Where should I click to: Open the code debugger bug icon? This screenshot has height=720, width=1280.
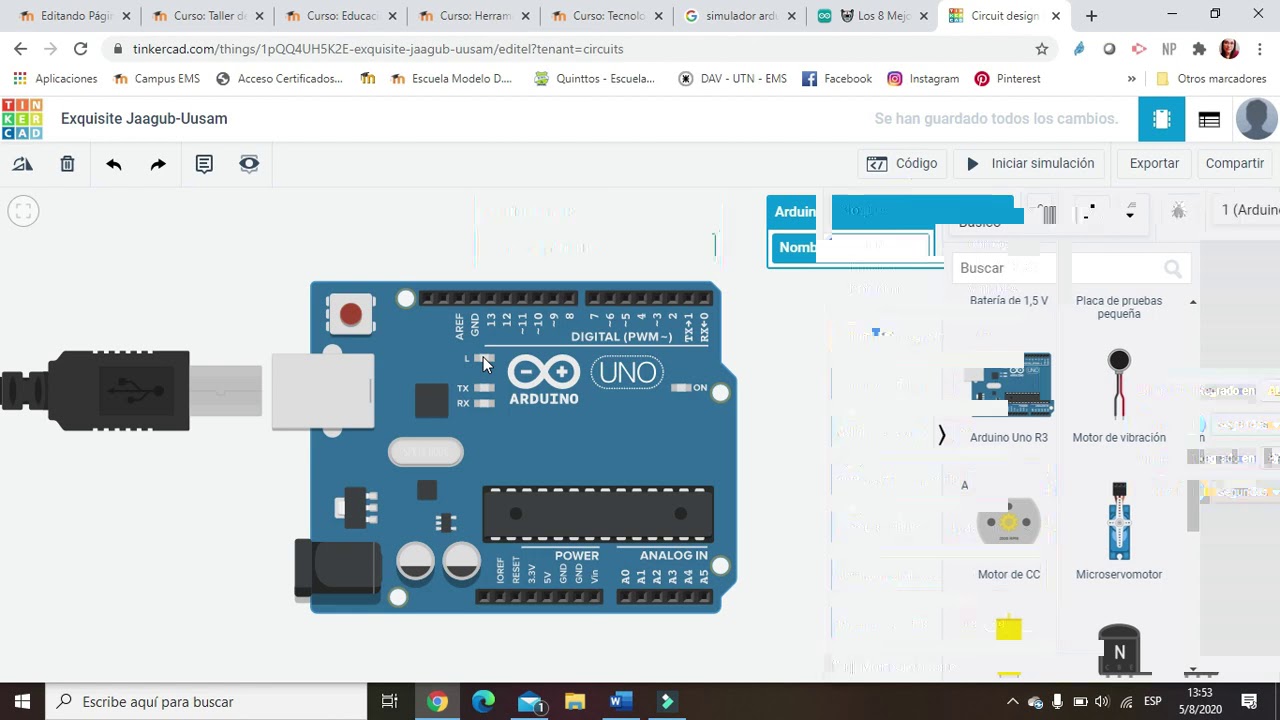click(x=1178, y=210)
